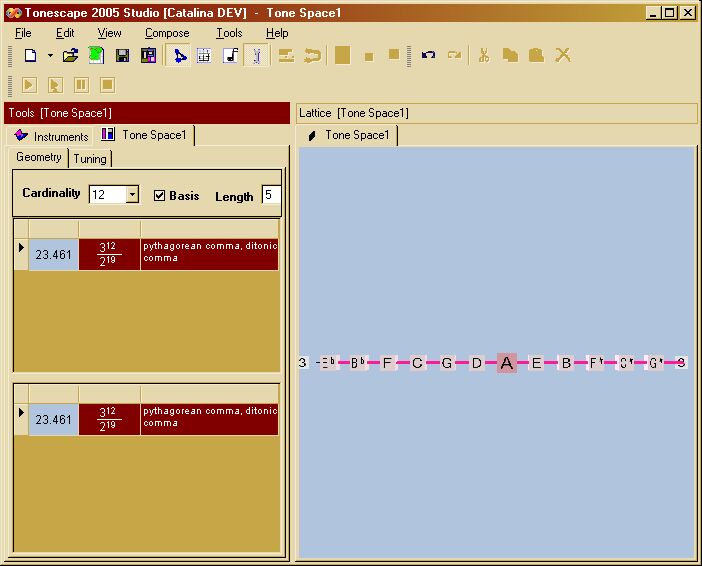Select the grid table tool icon
The image size is (702, 566).
tap(204, 56)
